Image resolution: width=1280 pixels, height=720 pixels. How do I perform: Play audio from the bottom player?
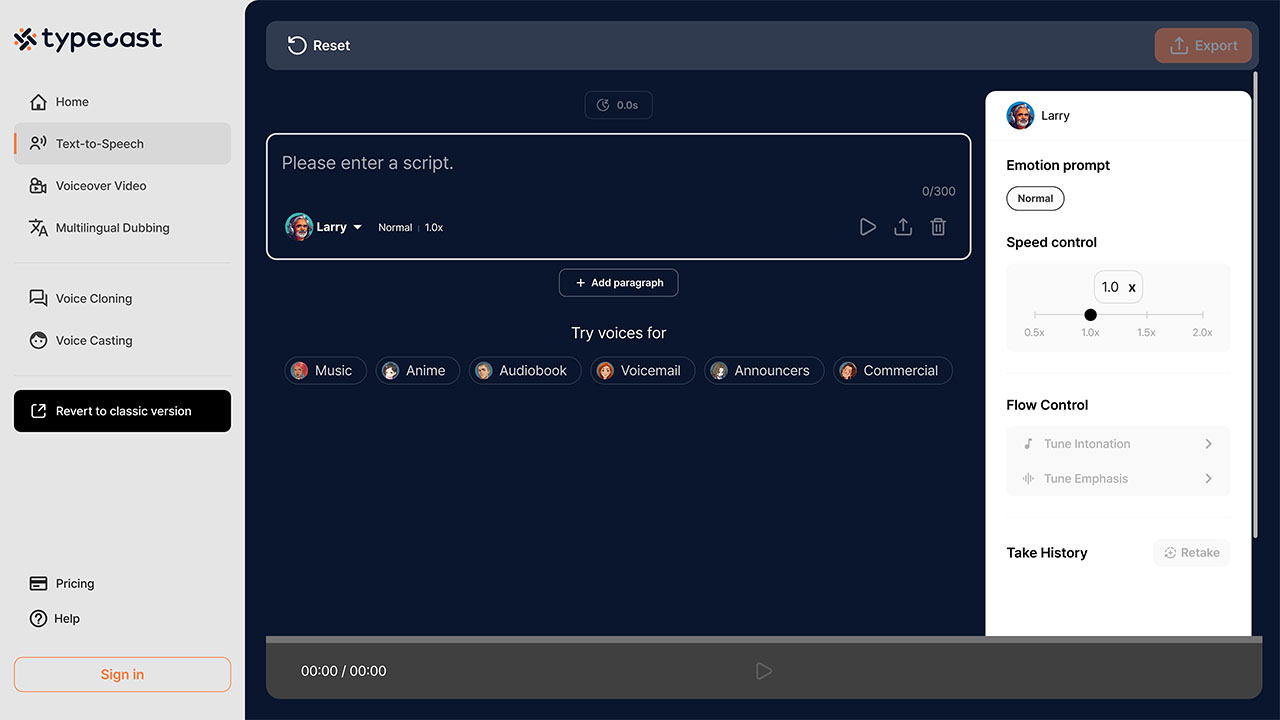click(764, 671)
